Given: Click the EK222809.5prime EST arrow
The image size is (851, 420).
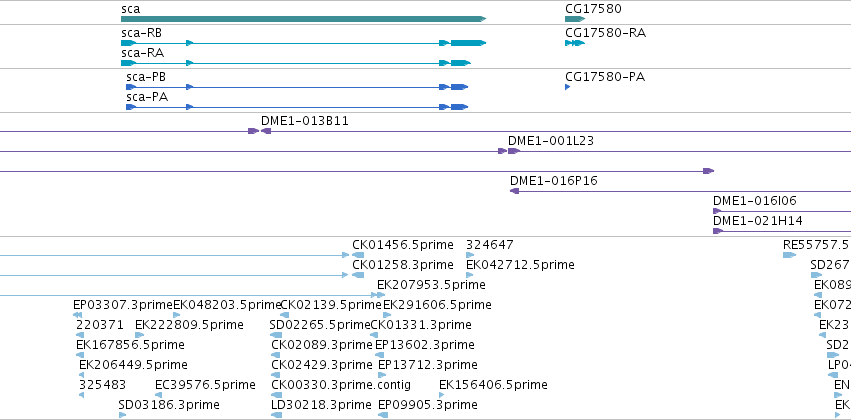Looking at the screenshot, I should tap(138, 335).
